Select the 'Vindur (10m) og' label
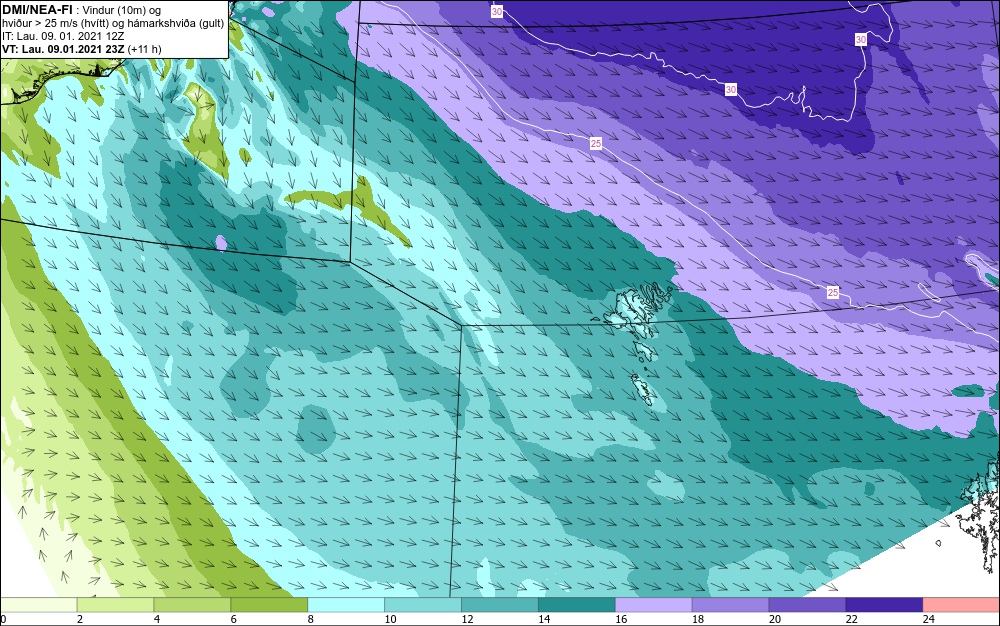This screenshot has height=626, width=1000. point(122,10)
